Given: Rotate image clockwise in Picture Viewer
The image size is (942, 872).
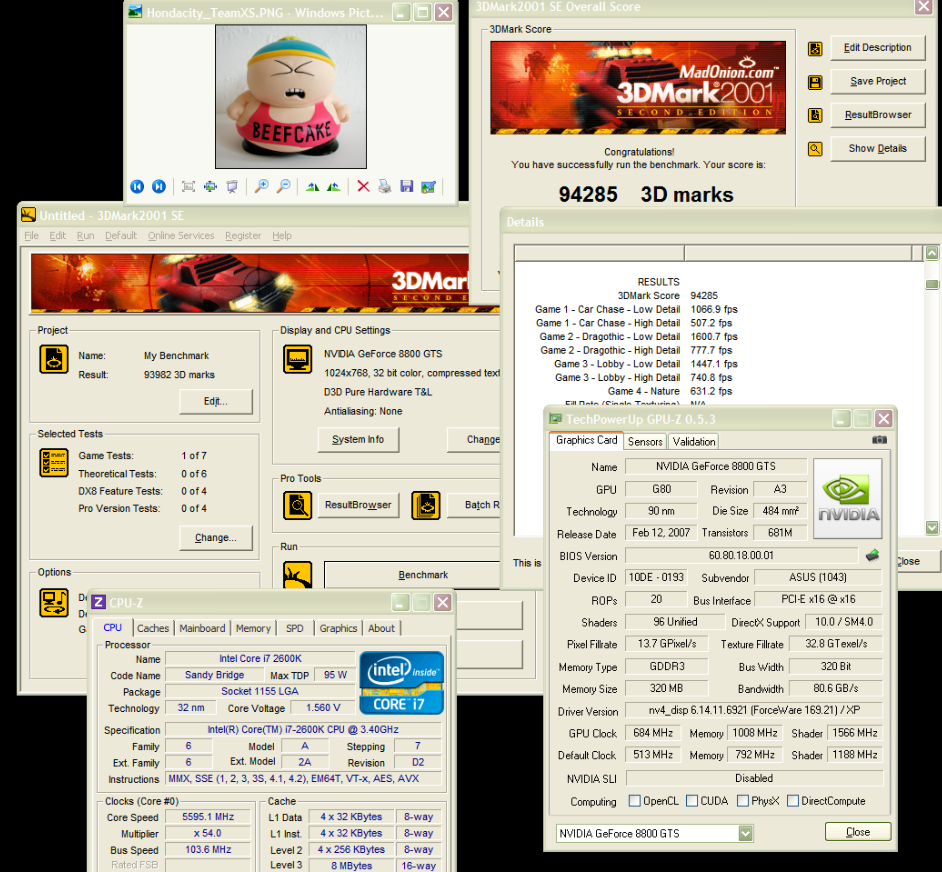Looking at the screenshot, I should 312,186.
